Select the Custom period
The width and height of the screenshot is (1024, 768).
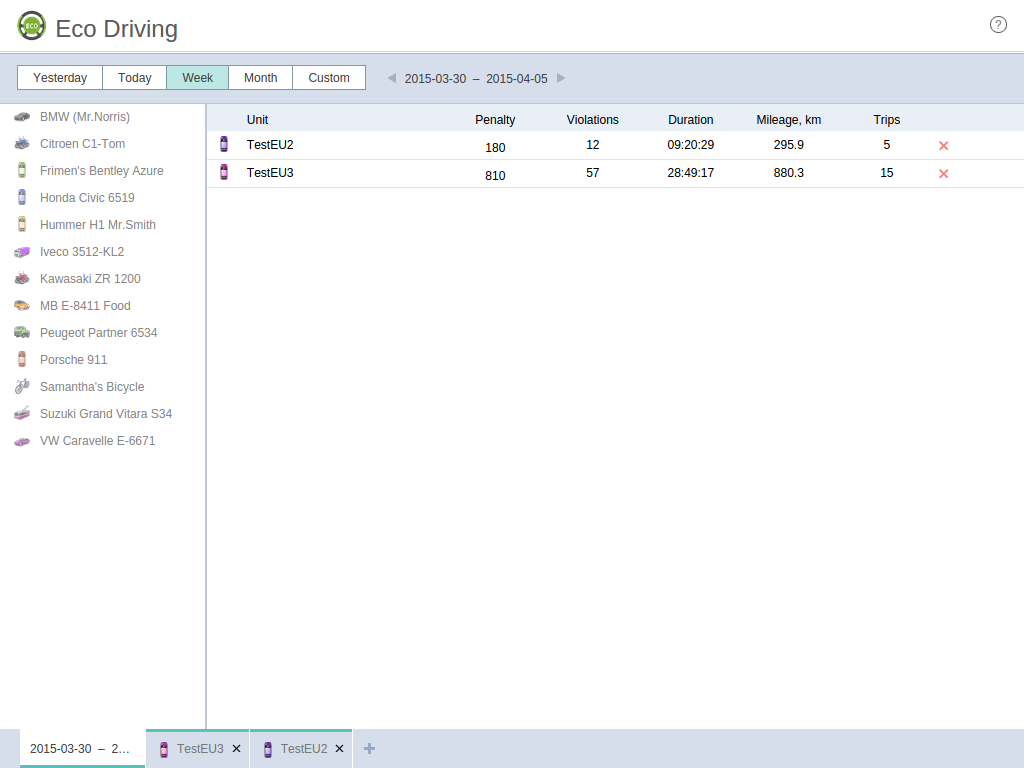tap(329, 78)
